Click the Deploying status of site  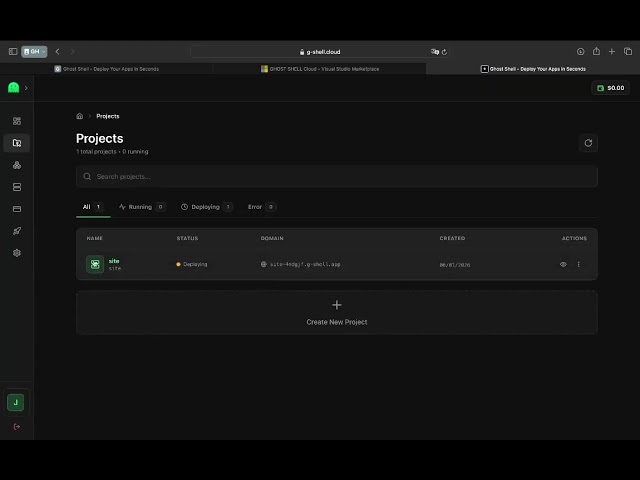click(x=192, y=264)
